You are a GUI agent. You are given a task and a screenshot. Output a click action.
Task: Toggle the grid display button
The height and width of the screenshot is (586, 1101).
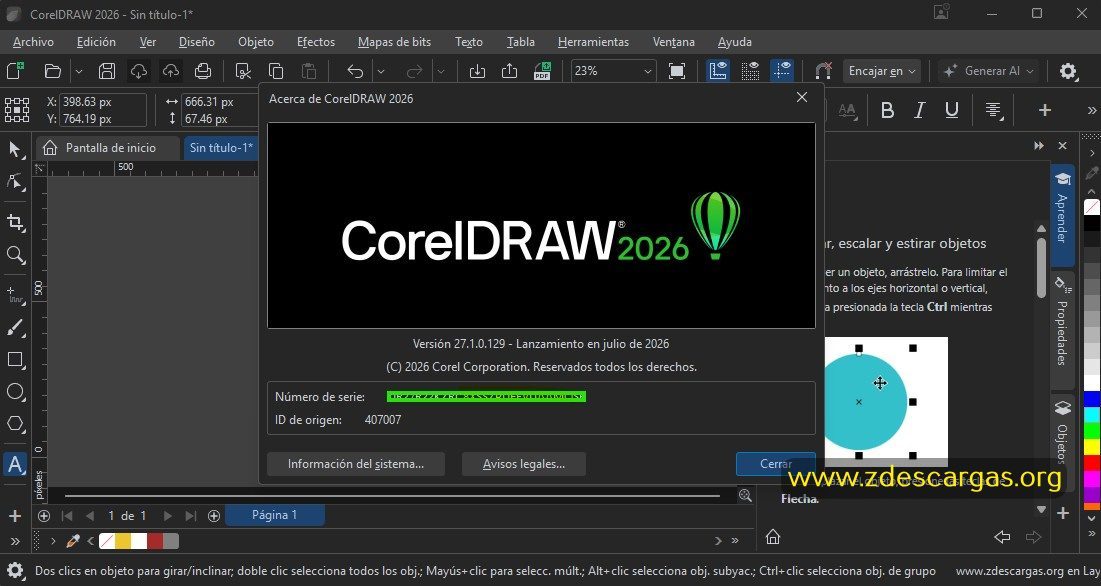click(750, 71)
